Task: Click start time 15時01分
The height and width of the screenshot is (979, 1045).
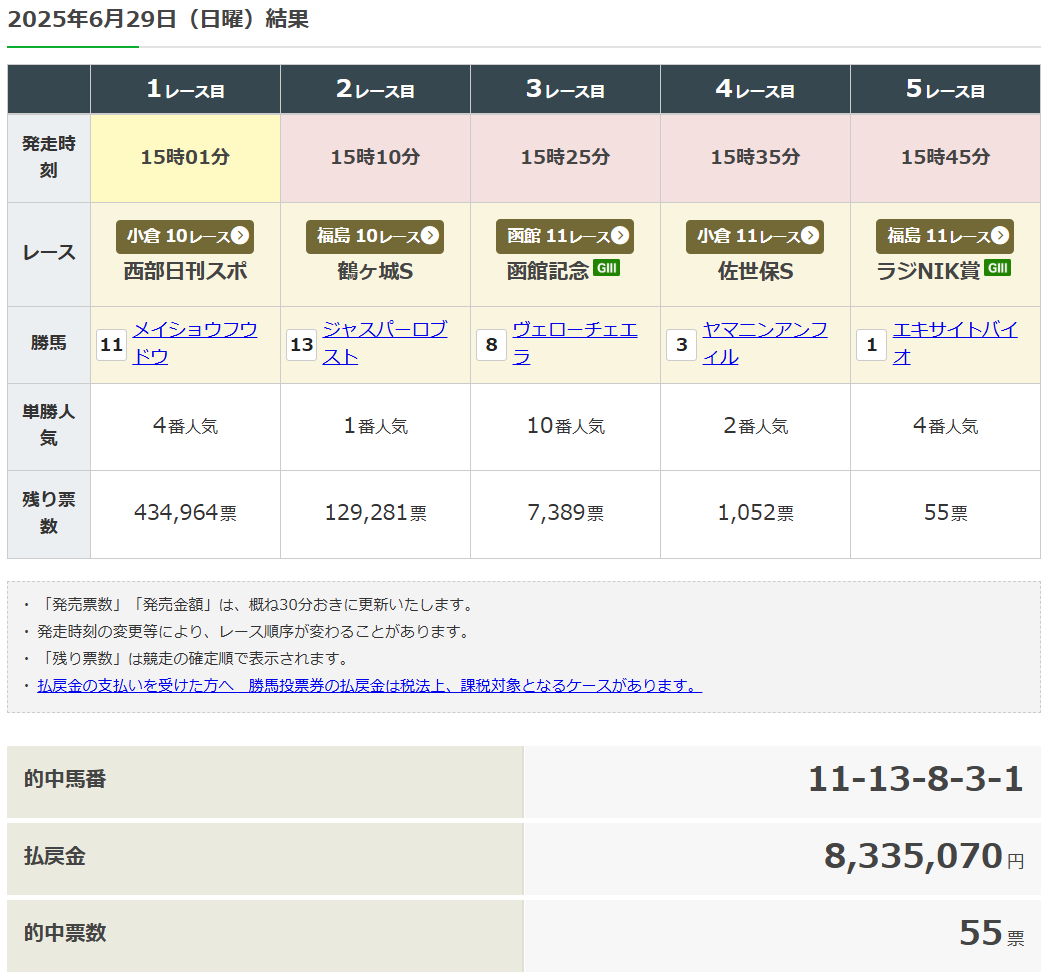Action: click(185, 157)
